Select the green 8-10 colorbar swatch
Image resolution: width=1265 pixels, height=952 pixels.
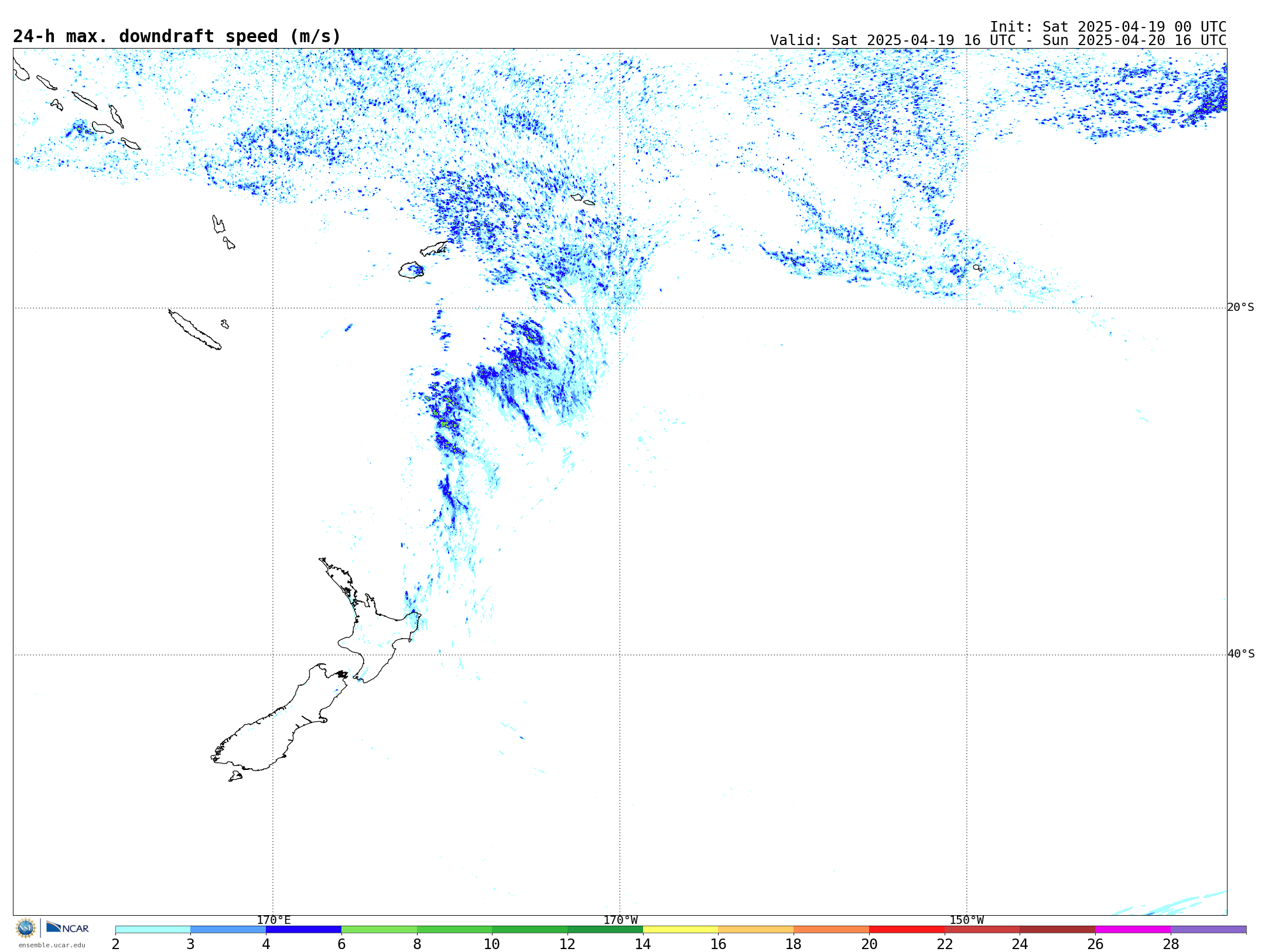click(x=454, y=930)
